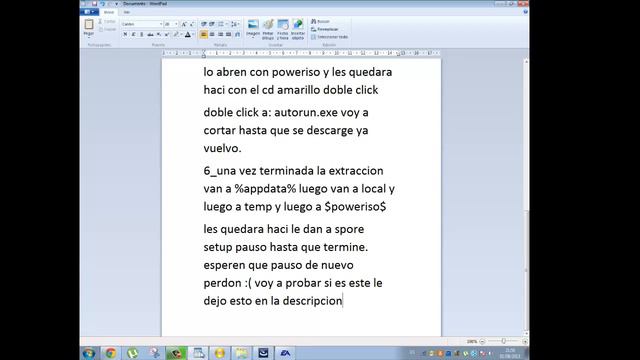
Task: Click Copiar in the clipboard group
Action: pos(107,29)
